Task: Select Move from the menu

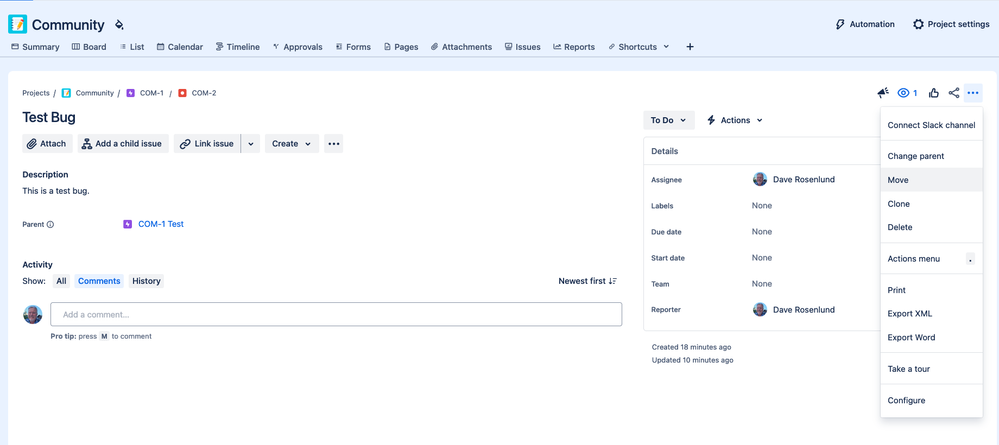Action: click(931, 180)
